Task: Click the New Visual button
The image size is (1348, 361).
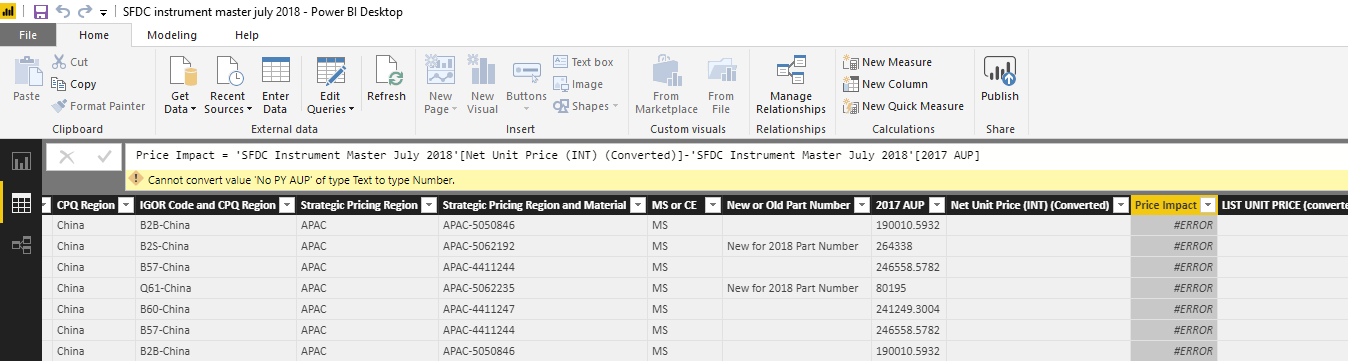Action: [x=482, y=86]
